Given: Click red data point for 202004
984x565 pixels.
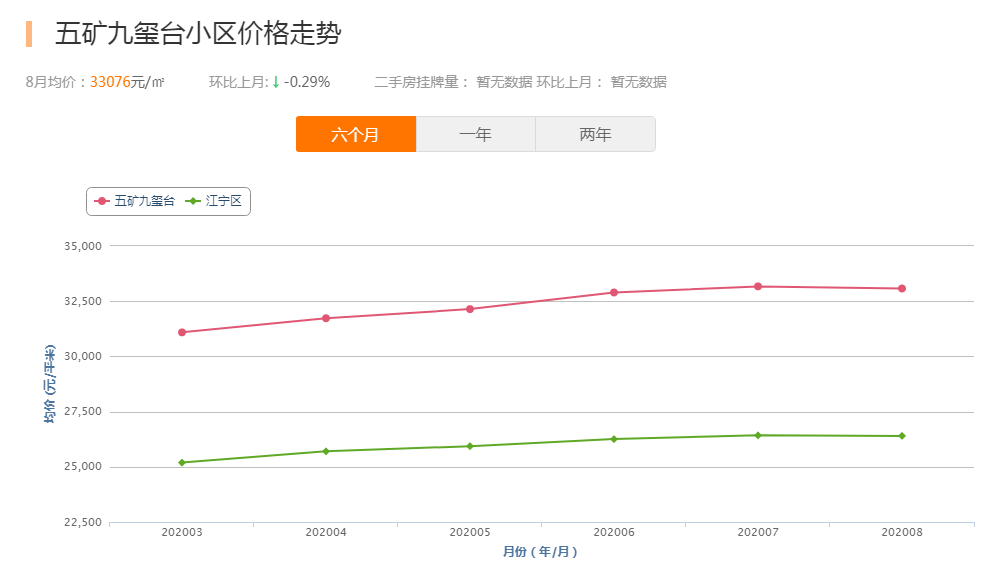Looking at the screenshot, I should point(326,318).
